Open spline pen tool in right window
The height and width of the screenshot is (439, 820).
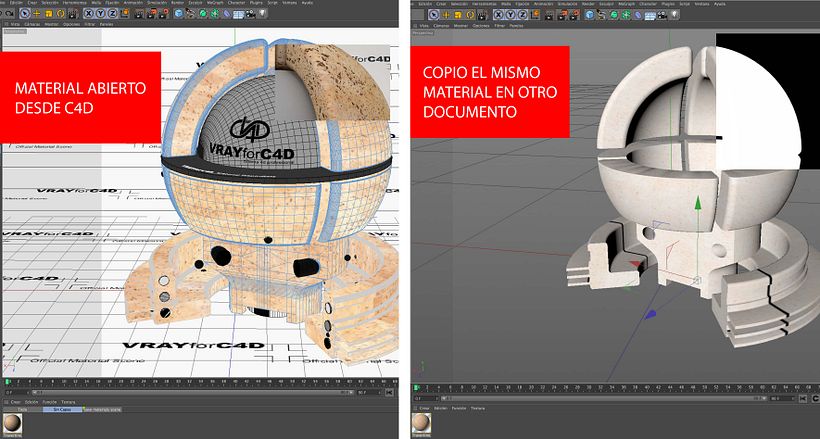(x=601, y=15)
